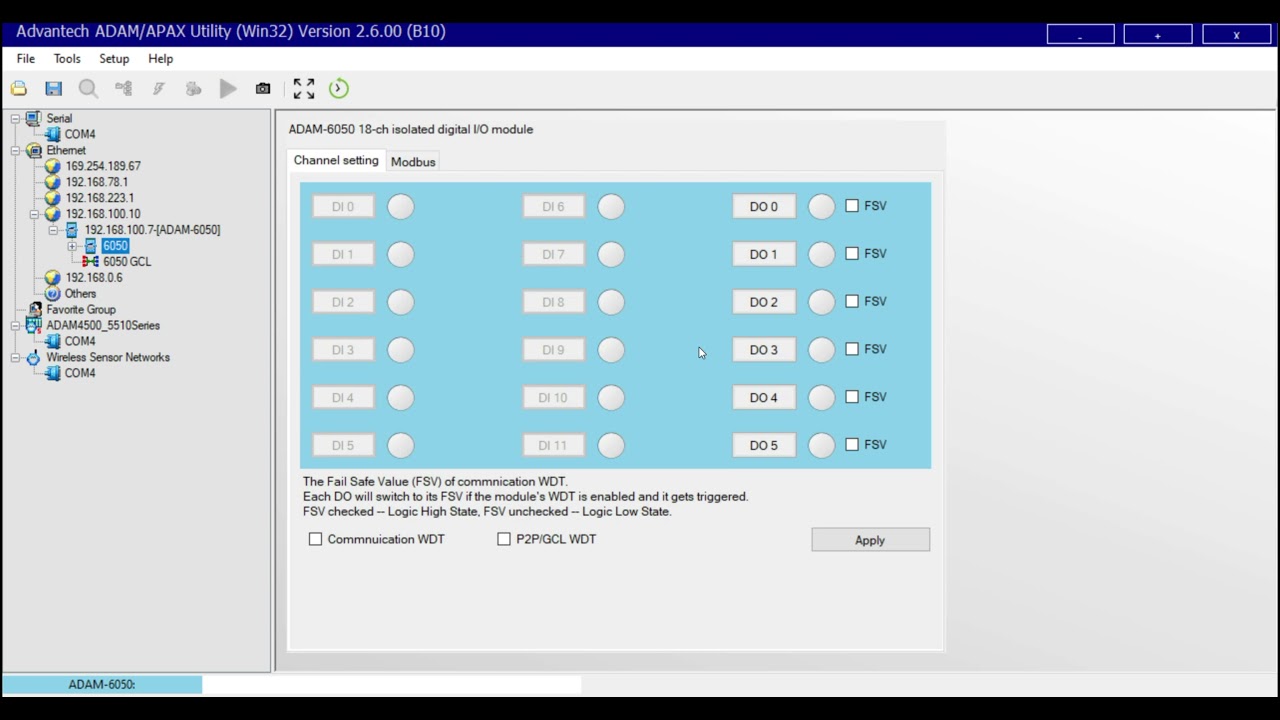1280x720 pixels.
Task: Click the DO 1 status indicator
Action: pyautogui.click(x=821, y=254)
